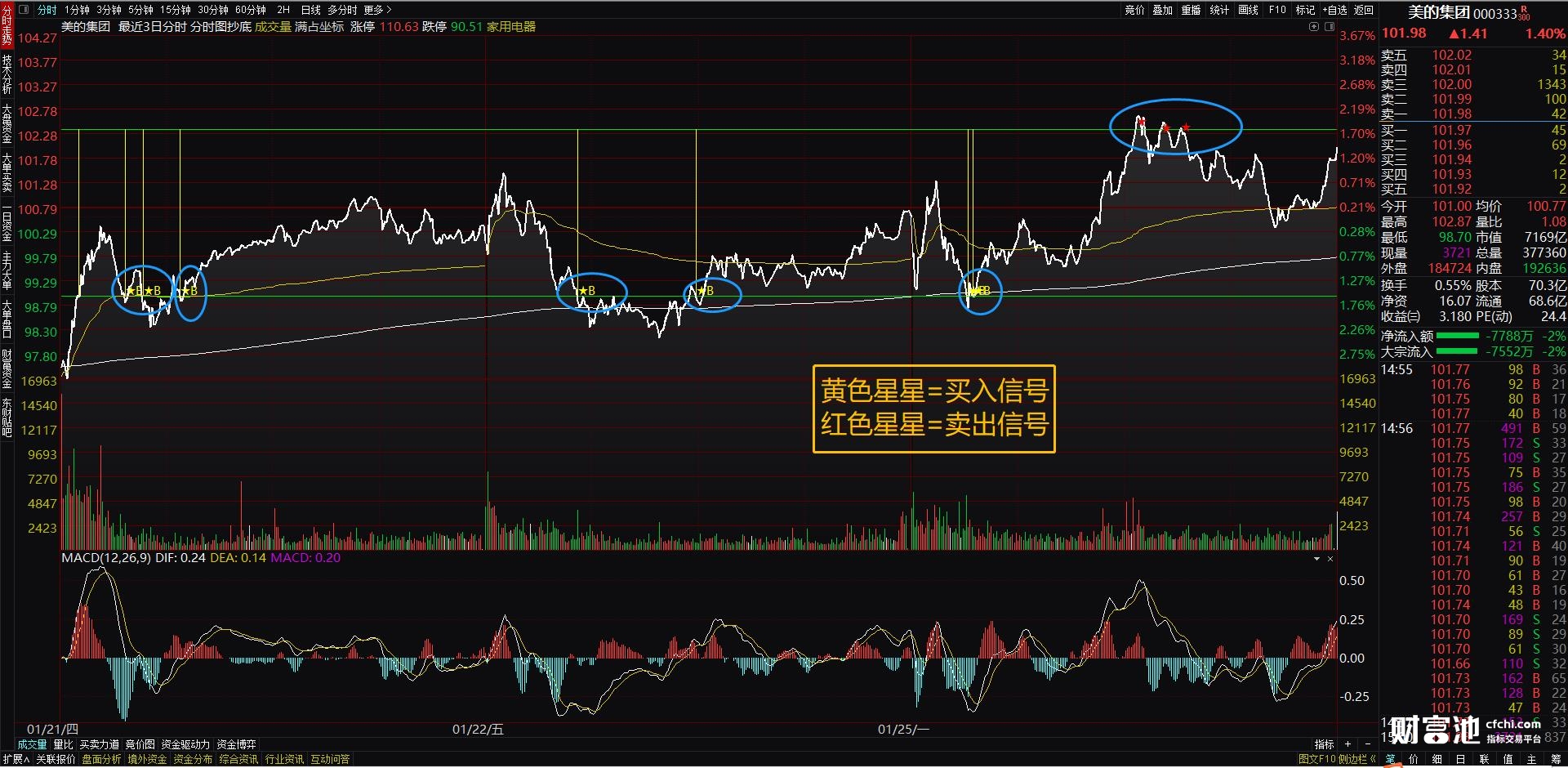Image resolution: width=1568 pixels, height=768 pixels.
Task: Open the 统计 statistics tool
Action: [x=1219, y=10]
